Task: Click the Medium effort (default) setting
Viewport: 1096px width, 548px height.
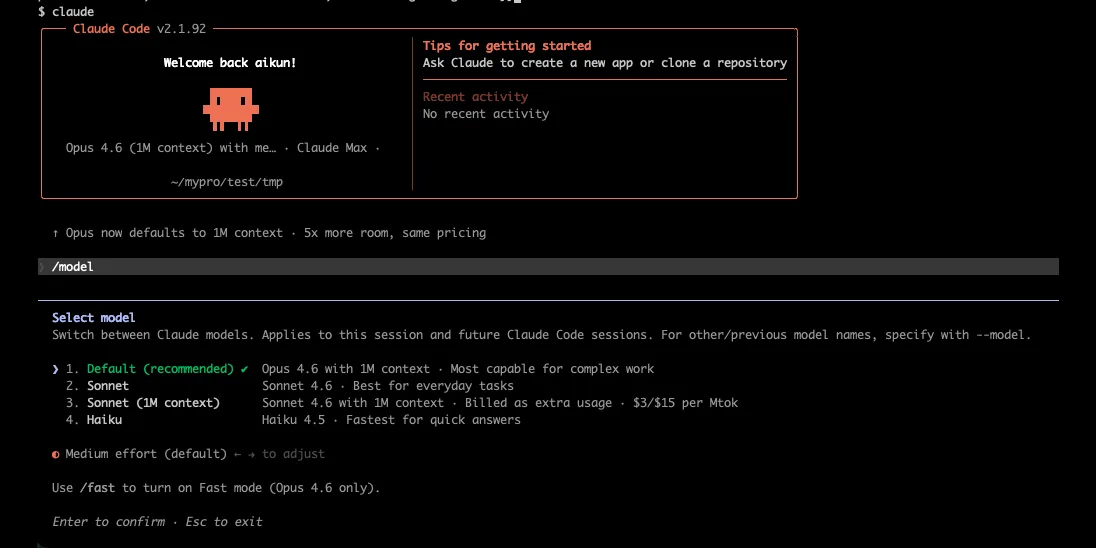Action: (146, 454)
